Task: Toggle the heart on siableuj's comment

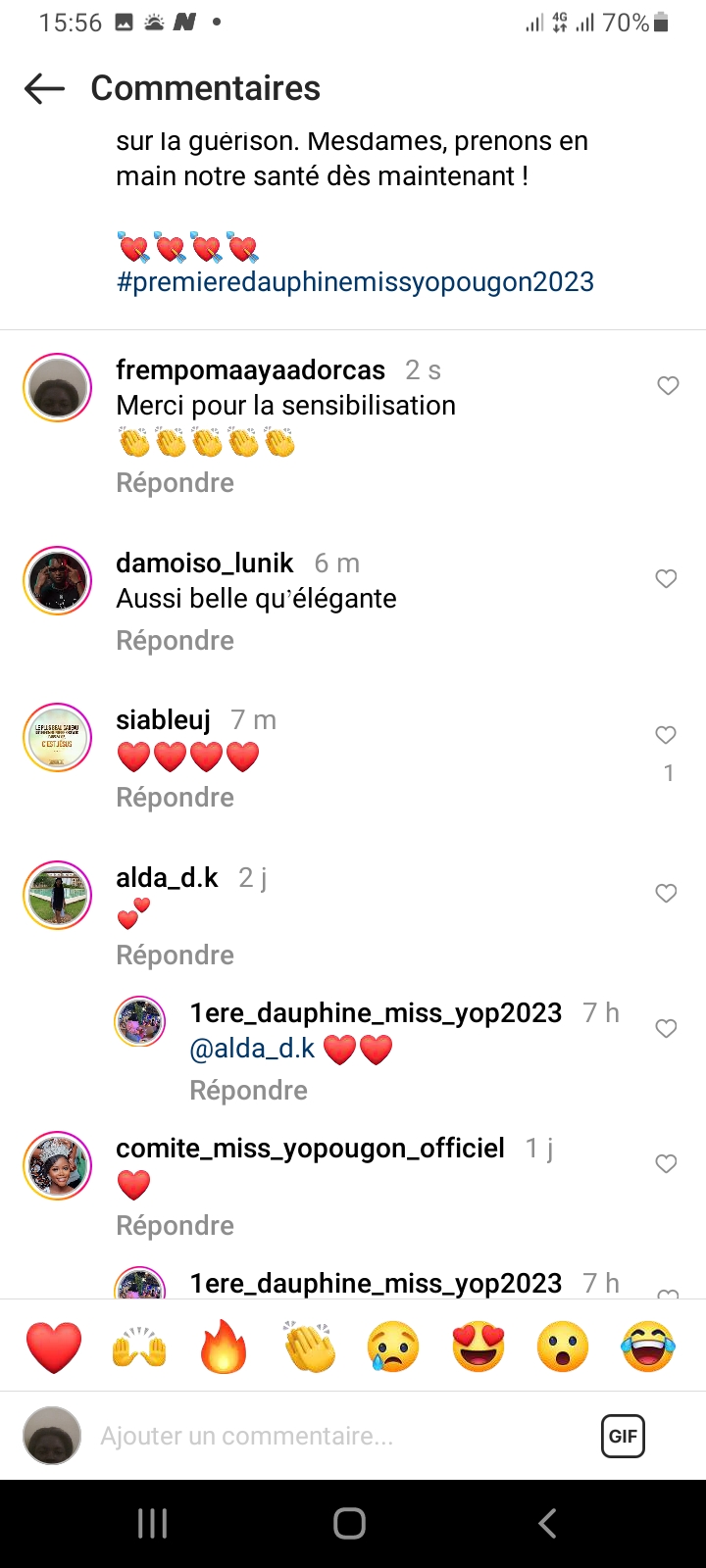Action: click(x=667, y=735)
